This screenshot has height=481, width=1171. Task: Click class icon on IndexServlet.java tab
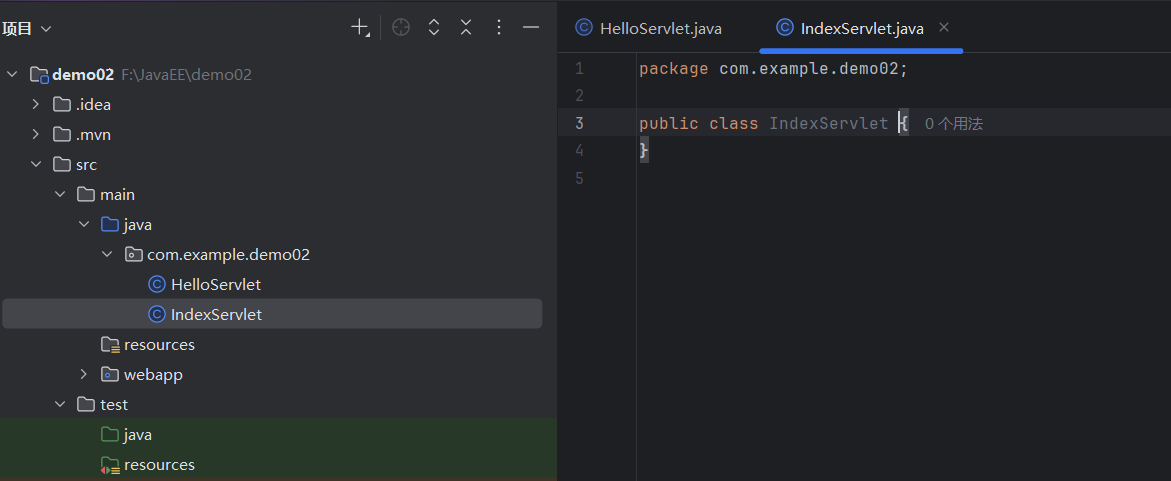click(x=784, y=28)
